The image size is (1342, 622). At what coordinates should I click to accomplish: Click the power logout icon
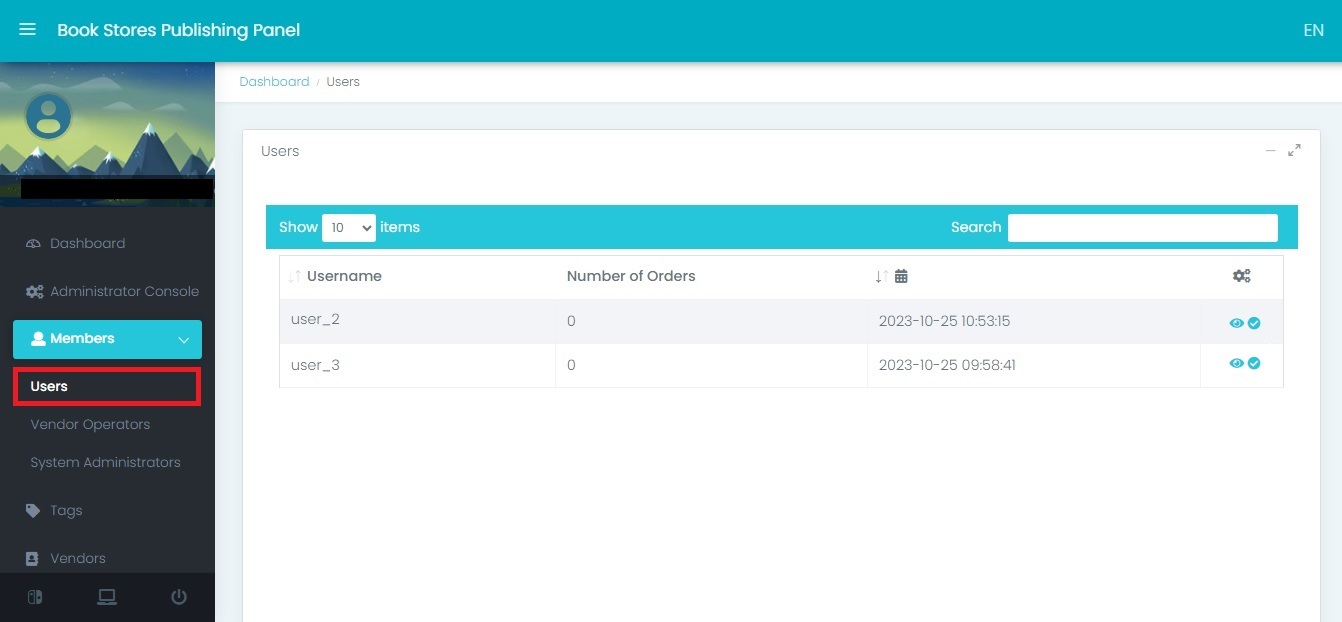(x=179, y=597)
